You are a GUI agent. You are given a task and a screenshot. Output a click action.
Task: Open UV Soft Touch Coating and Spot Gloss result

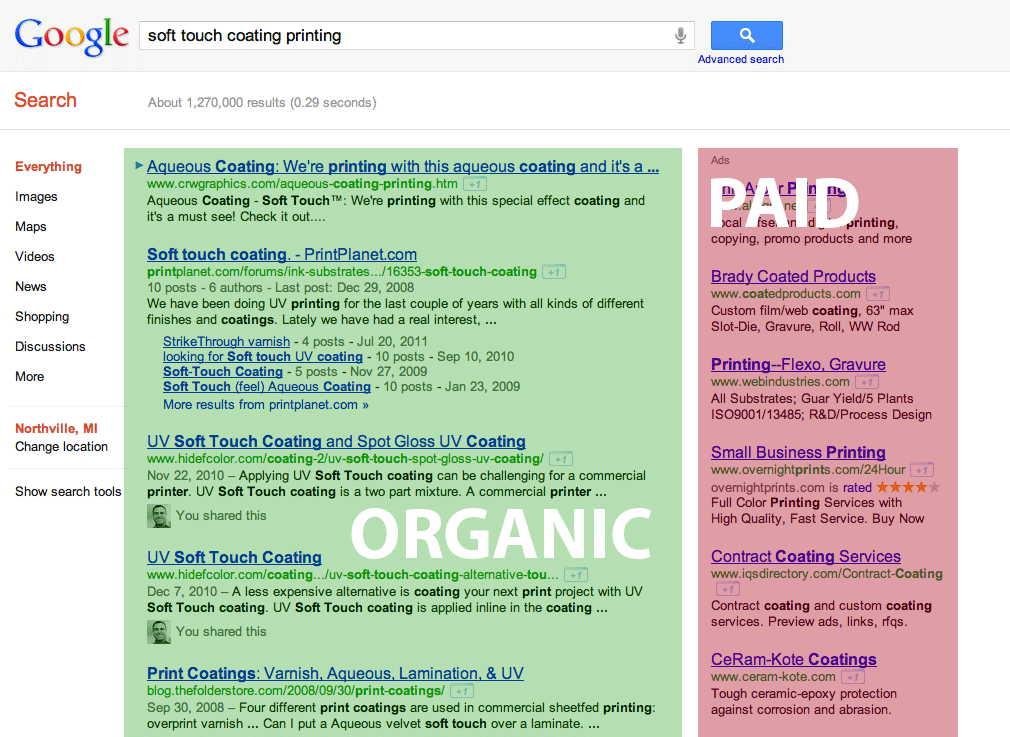(x=336, y=441)
